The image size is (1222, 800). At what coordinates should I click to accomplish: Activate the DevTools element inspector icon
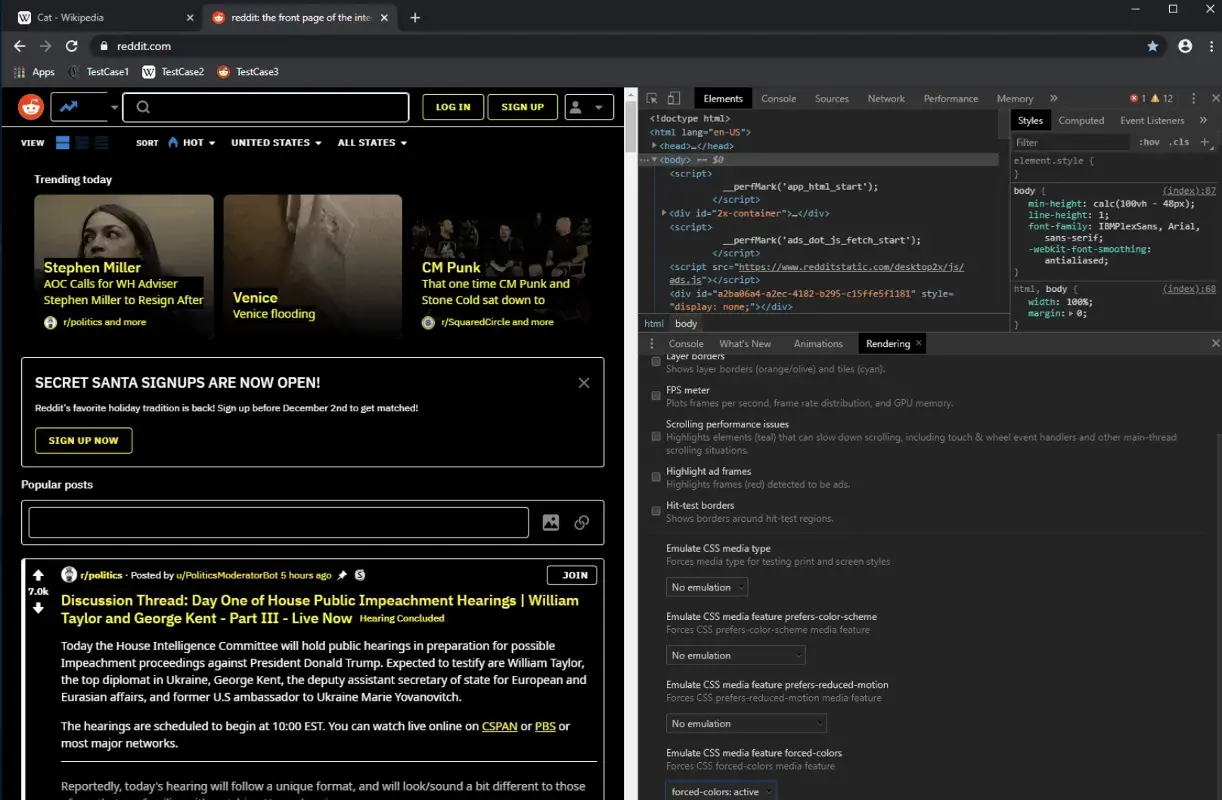click(652, 98)
